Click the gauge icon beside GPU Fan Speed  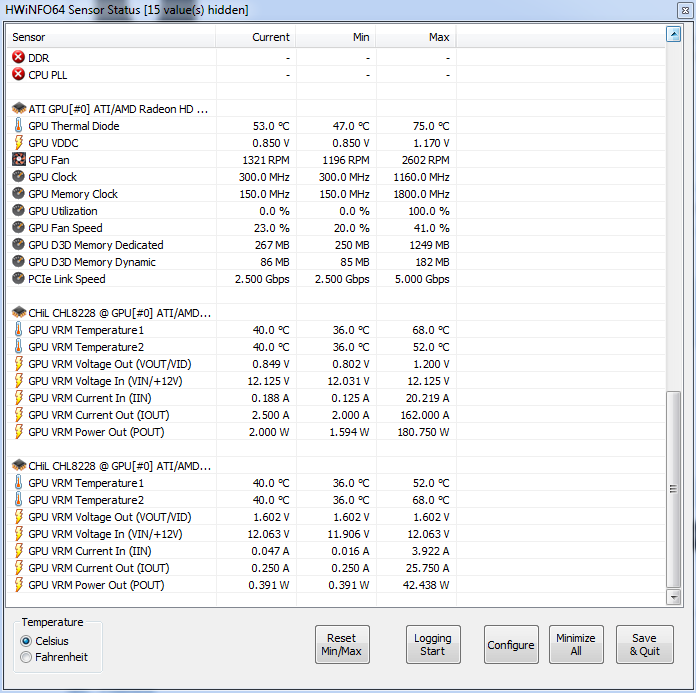18,227
